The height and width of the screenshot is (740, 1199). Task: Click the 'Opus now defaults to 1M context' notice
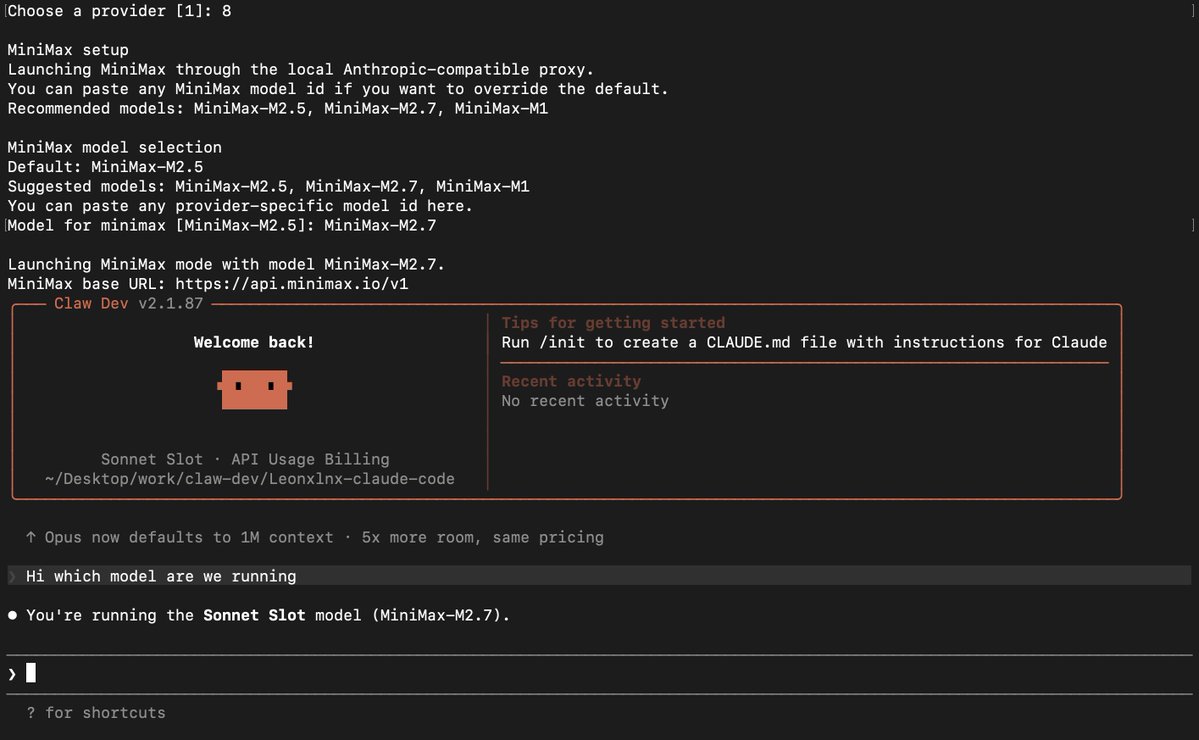pyautogui.click(x=324, y=537)
